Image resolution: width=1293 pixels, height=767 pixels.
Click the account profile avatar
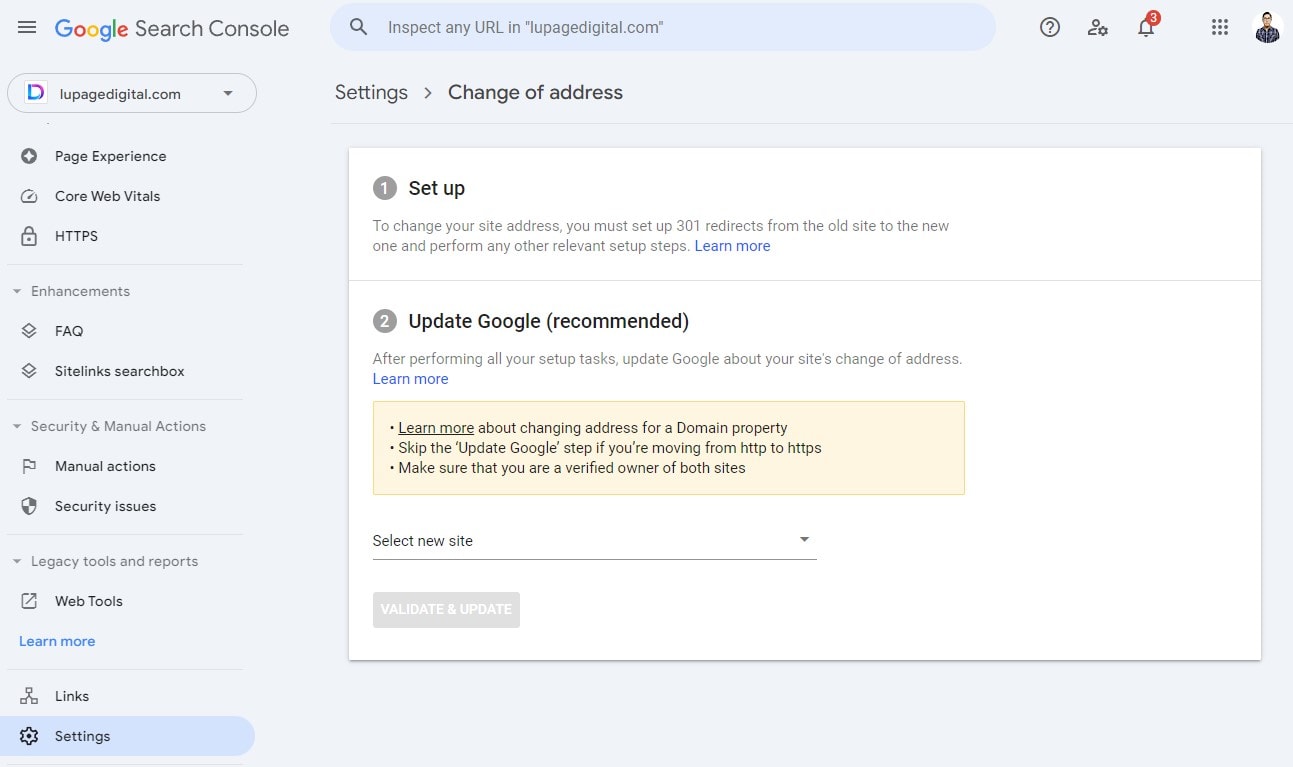(x=1267, y=28)
